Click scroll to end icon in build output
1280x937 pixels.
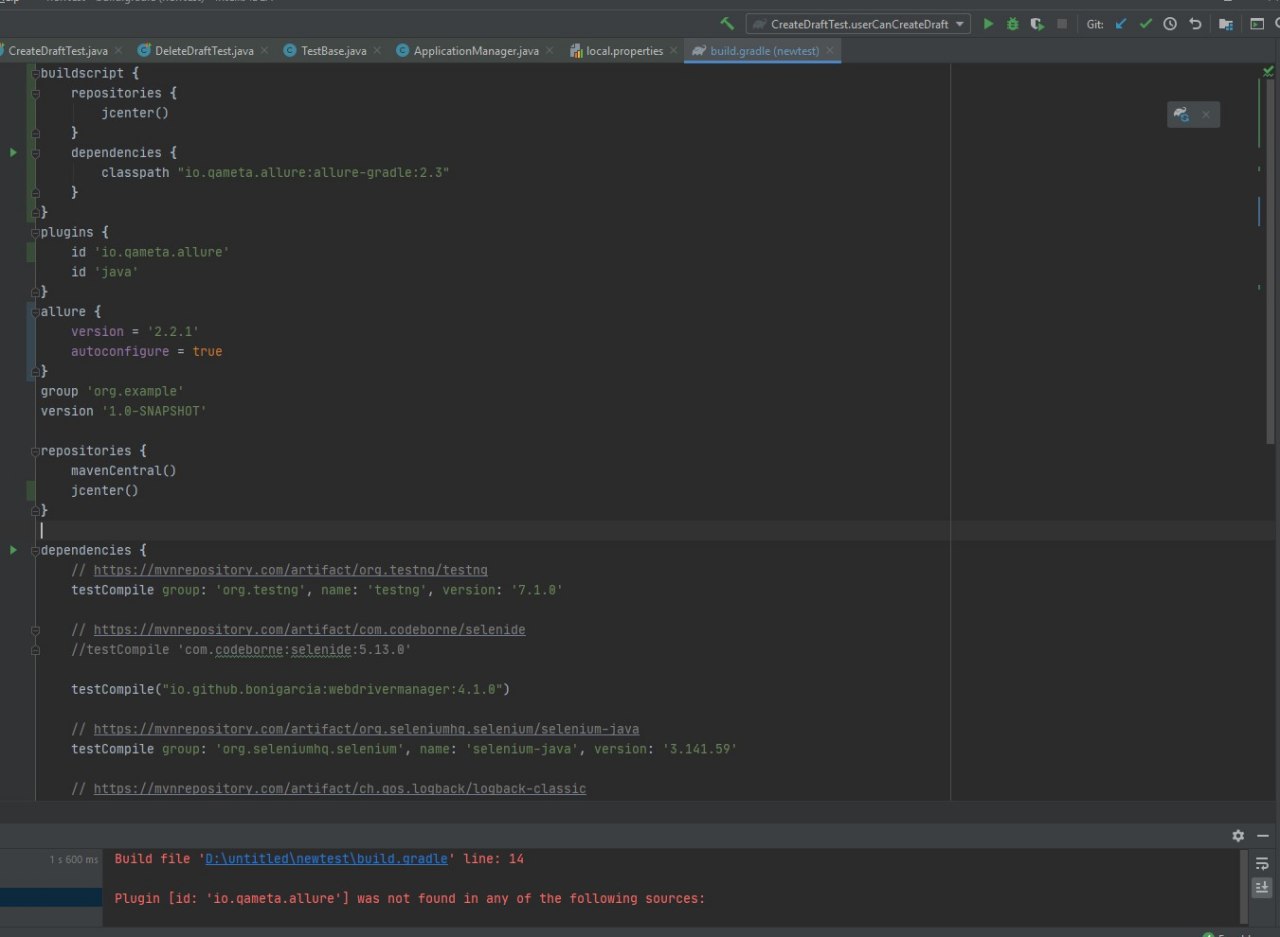coord(1262,887)
